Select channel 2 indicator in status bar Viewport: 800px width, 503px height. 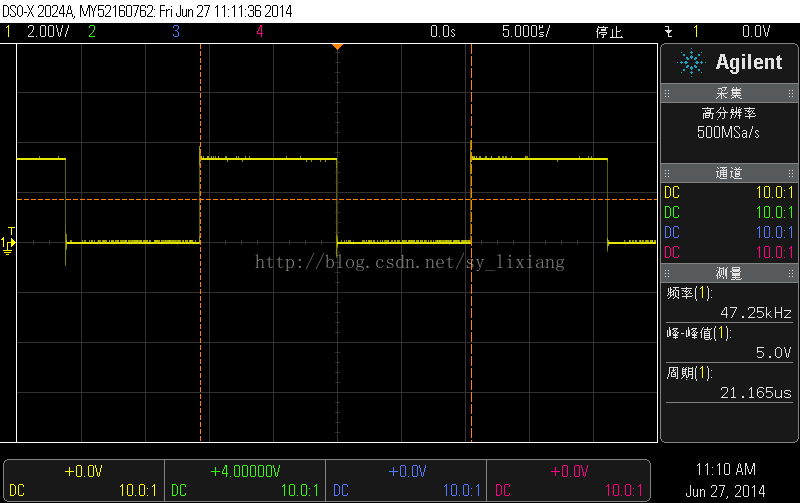click(92, 32)
